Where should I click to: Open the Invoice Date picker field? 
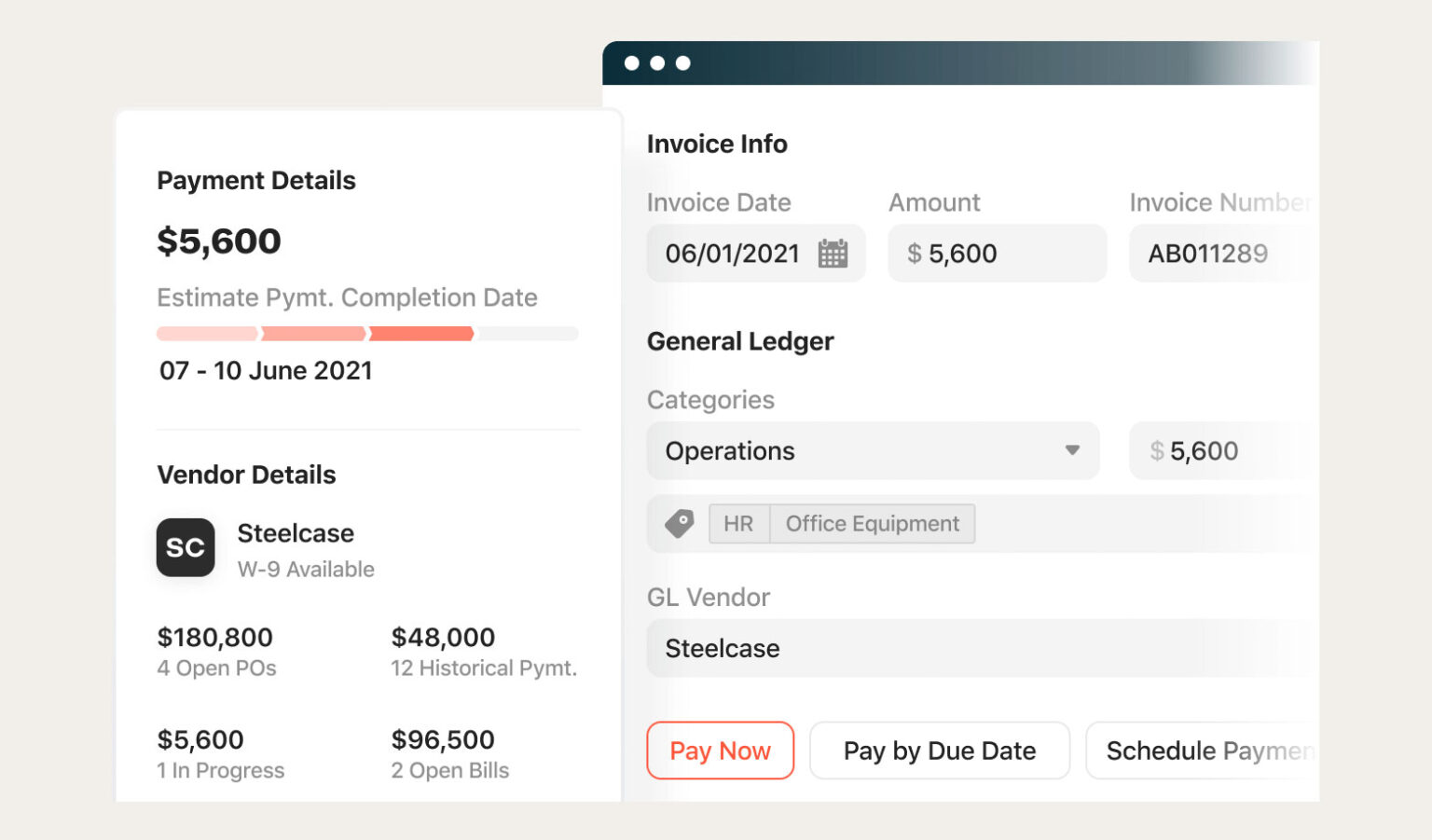732,253
